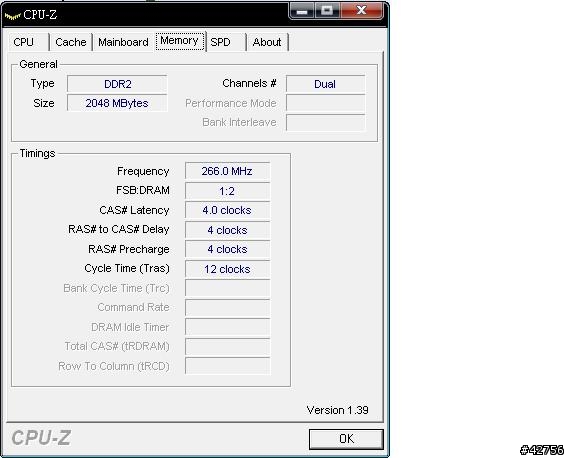Click the Frequency label

tap(143, 171)
